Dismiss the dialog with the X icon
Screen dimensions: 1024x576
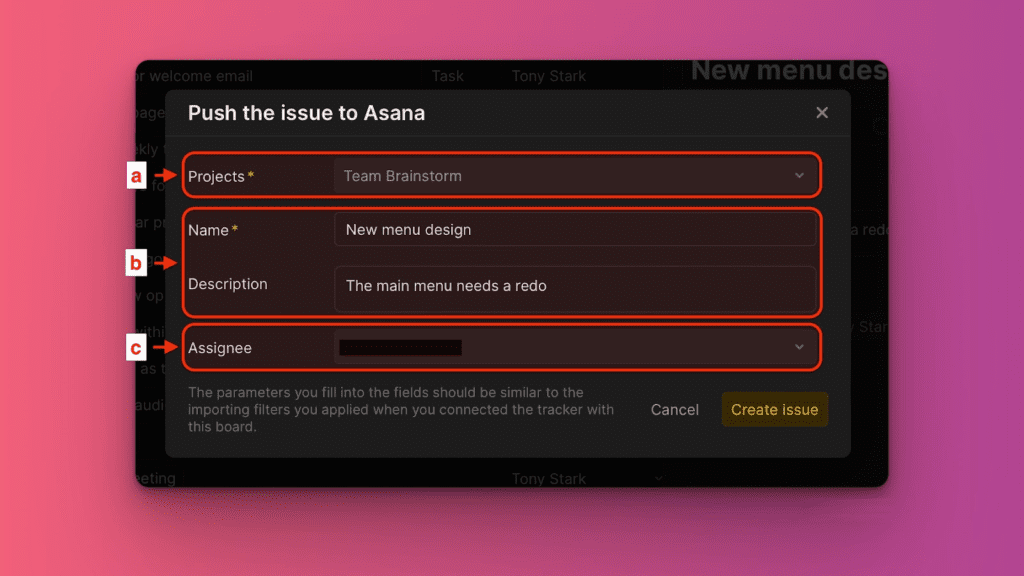click(x=821, y=112)
